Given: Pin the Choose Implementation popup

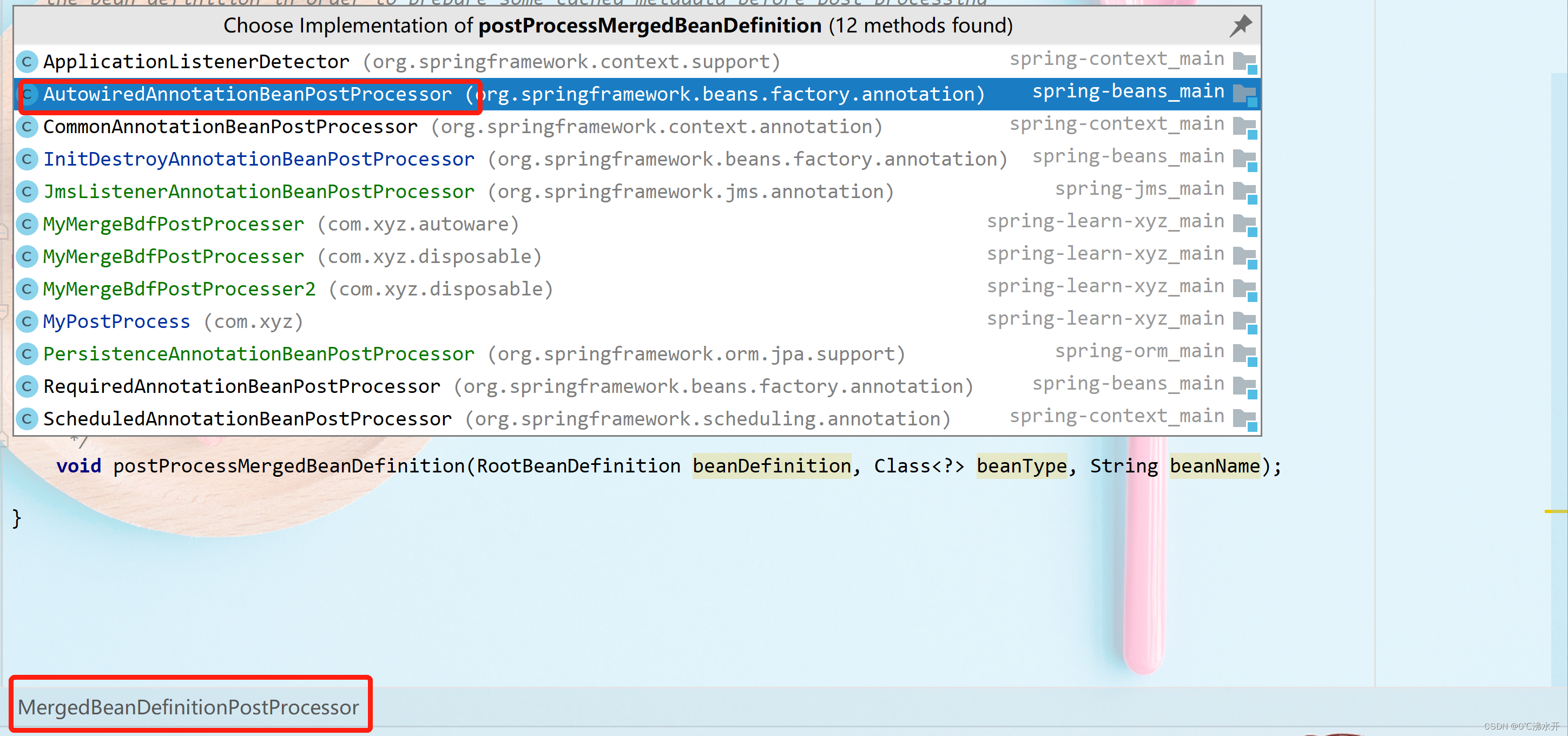Looking at the screenshot, I should pos(1241,25).
